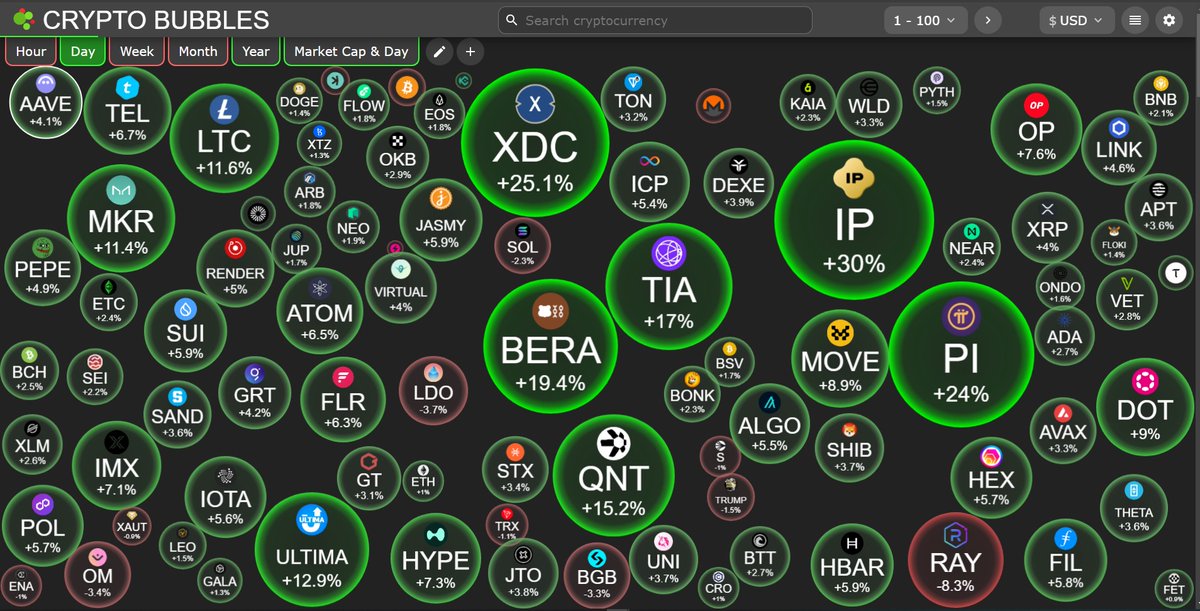Click the FLR bubble

(x=343, y=398)
